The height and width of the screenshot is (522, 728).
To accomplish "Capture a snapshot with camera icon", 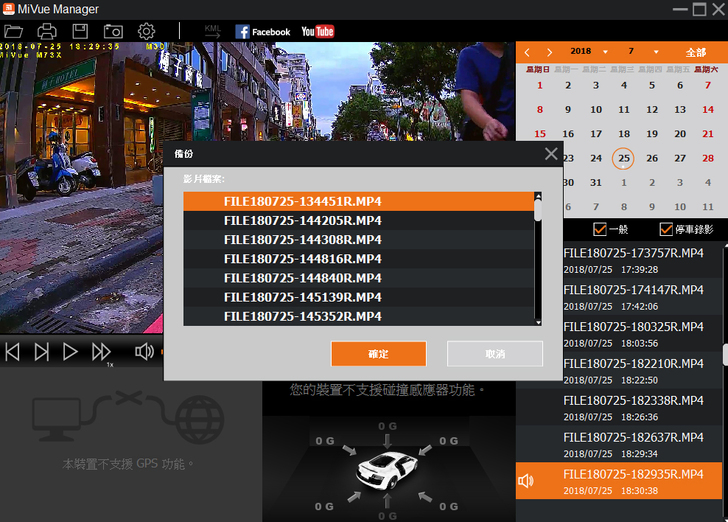I will [113, 32].
